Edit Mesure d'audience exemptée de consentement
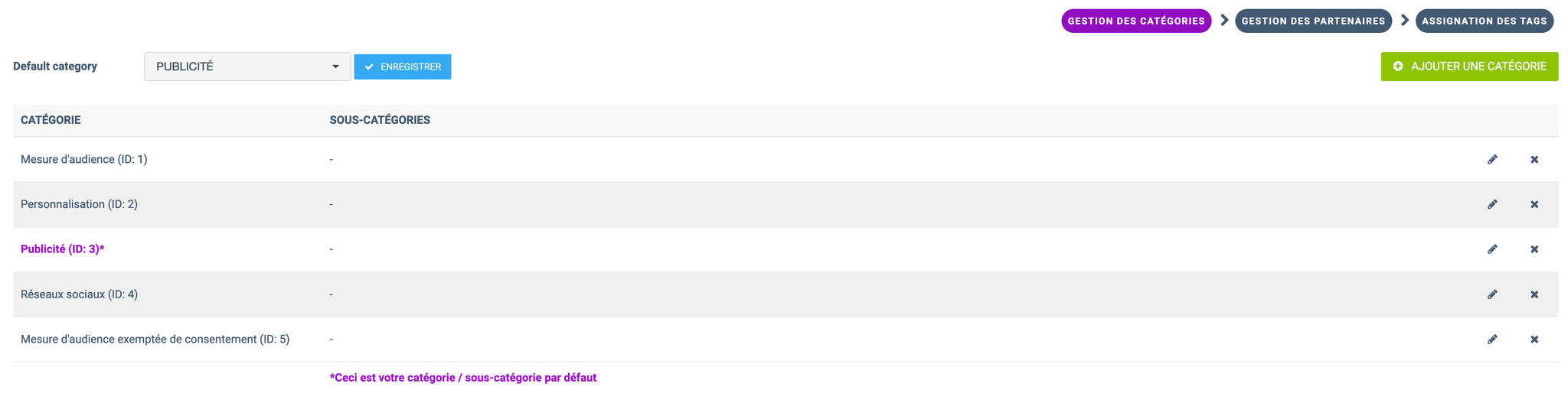The height and width of the screenshot is (416, 1568). (x=1492, y=340)
